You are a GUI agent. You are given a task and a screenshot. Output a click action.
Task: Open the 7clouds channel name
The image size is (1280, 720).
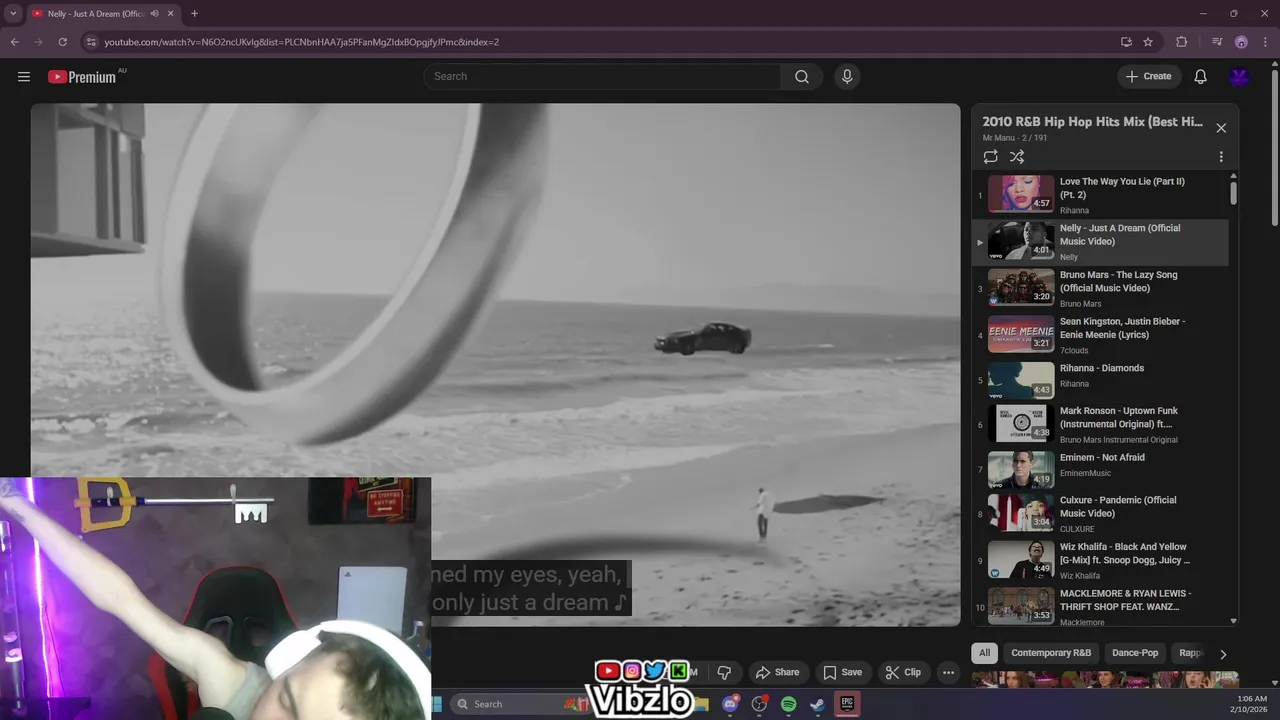click(x=1074, y=351)
